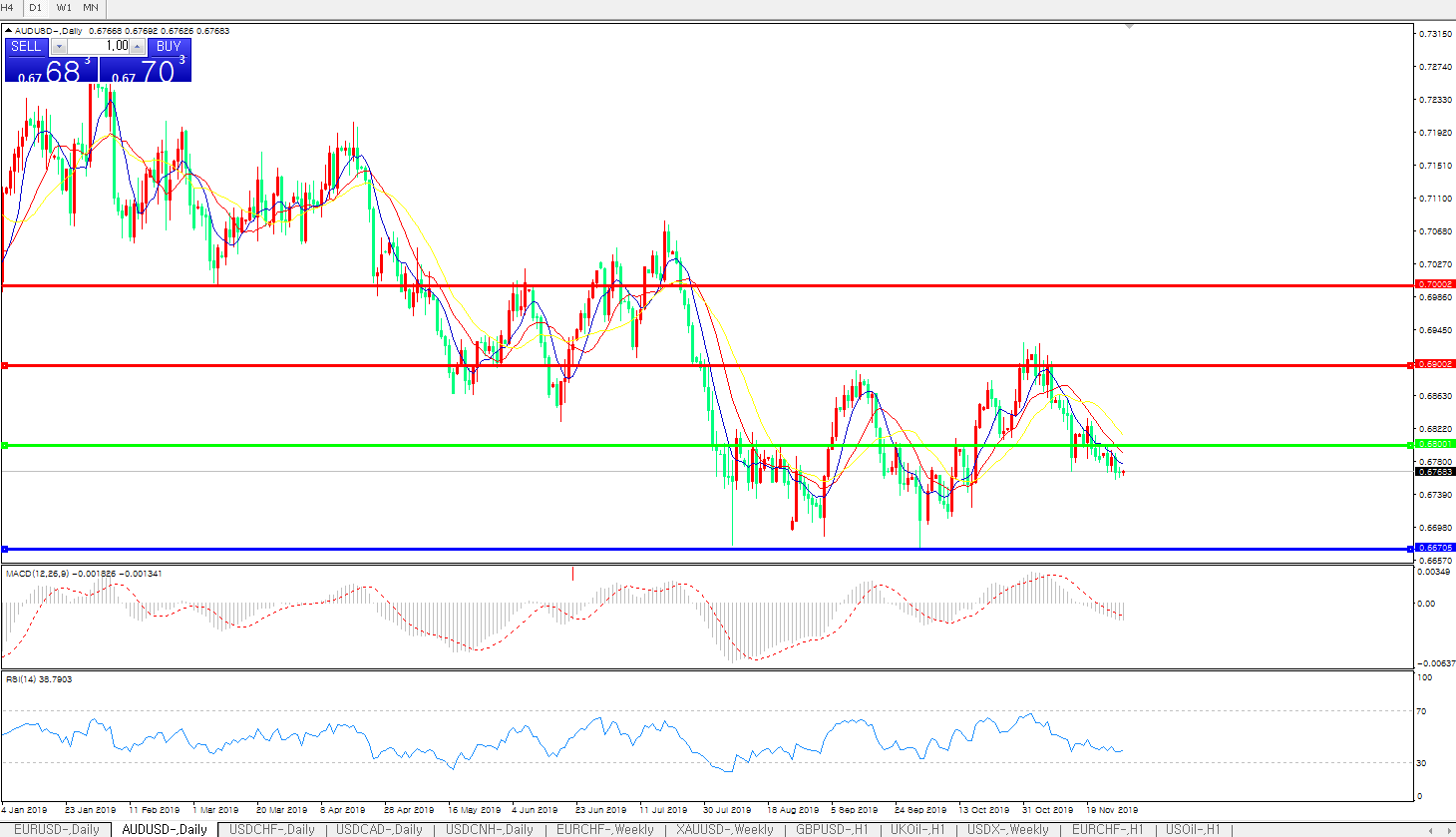
Task: Click the BUY button at 0.67703
Action: tap(146, 69)
